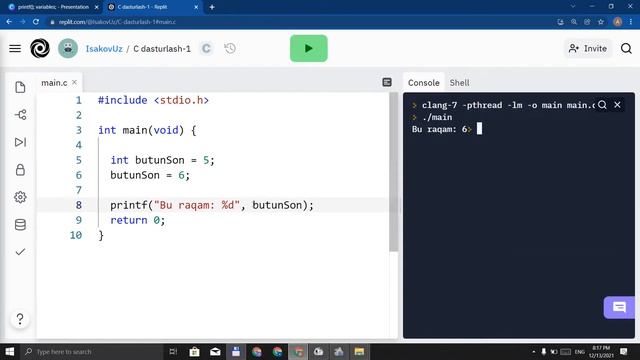
Task: Open the IsakovUz user avatar
Action: coord(68,49)
